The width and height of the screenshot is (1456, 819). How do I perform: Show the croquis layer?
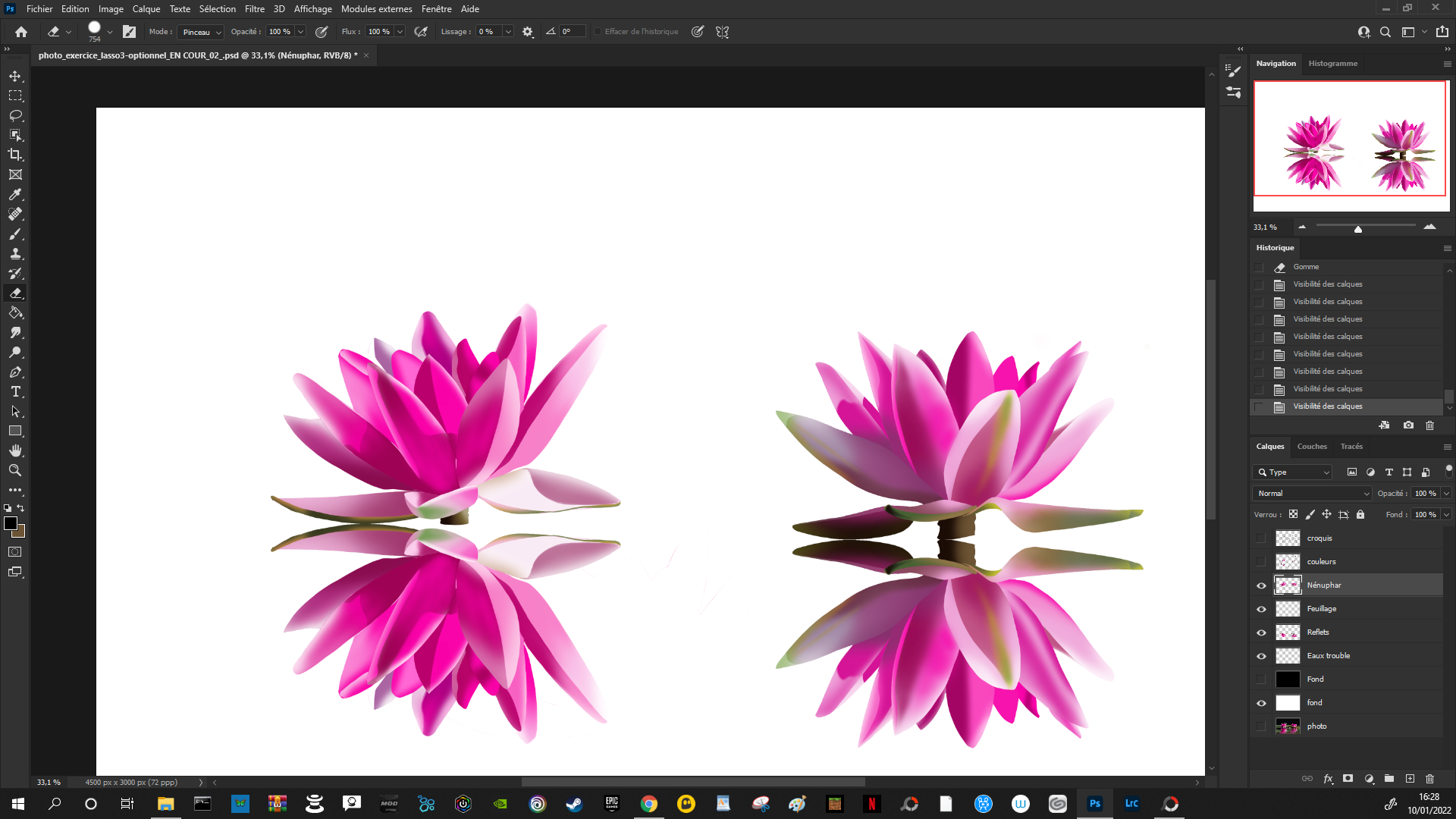click(x=1261, y=538)
